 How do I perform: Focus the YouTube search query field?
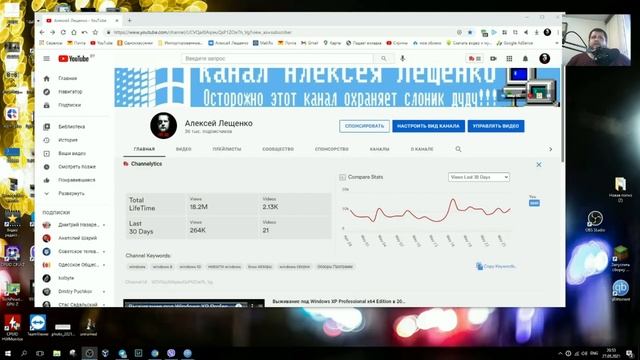click(x=278, y=59)
